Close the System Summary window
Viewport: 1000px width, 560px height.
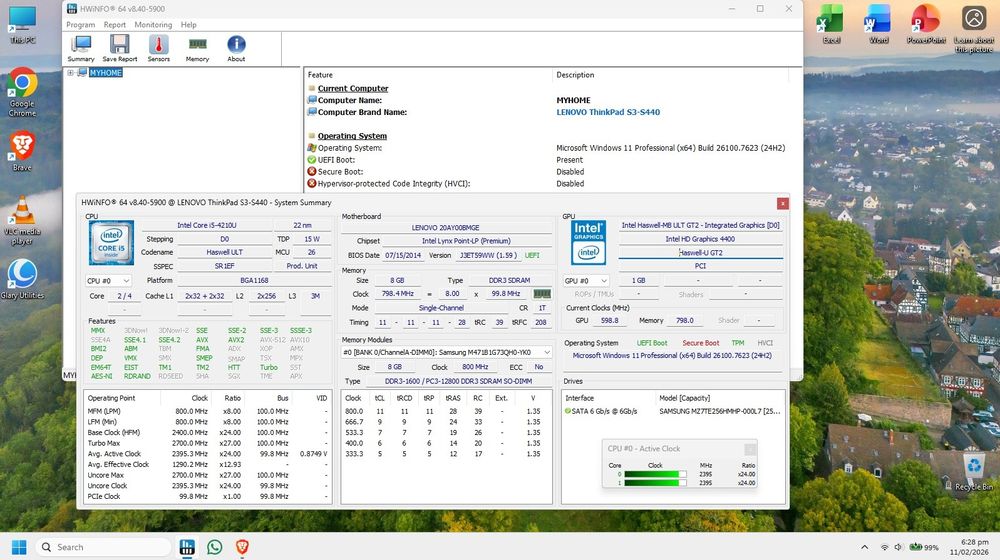(783, 203)
